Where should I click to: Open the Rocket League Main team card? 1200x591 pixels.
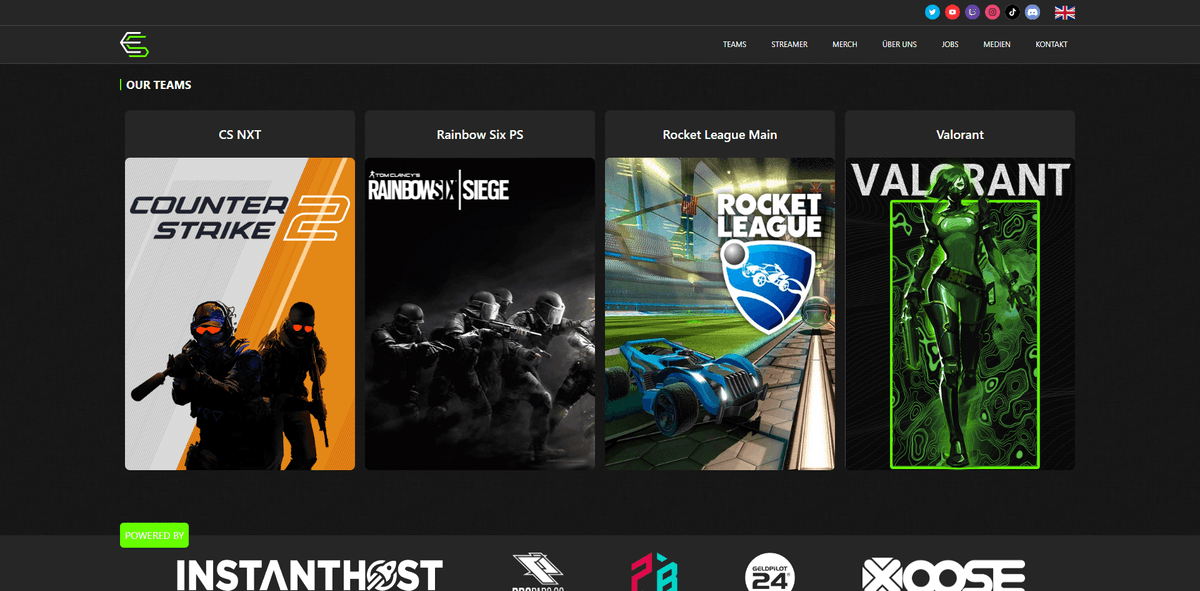click(720, 313)
